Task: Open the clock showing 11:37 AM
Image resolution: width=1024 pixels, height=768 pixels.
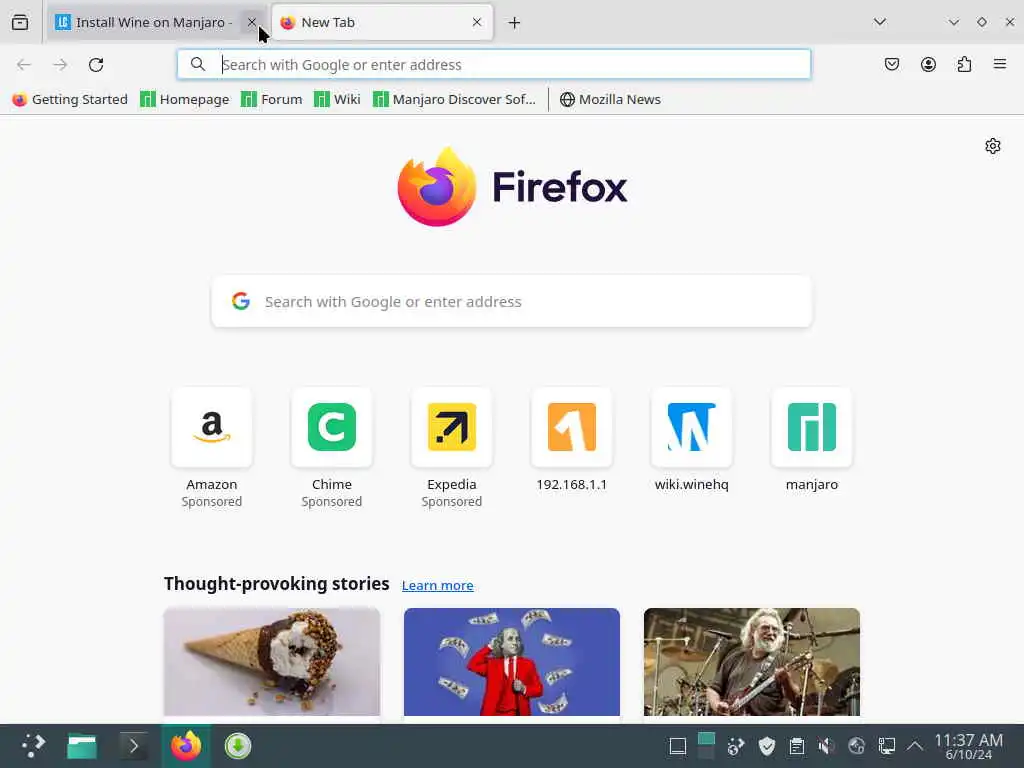Action: coord(968,746)
